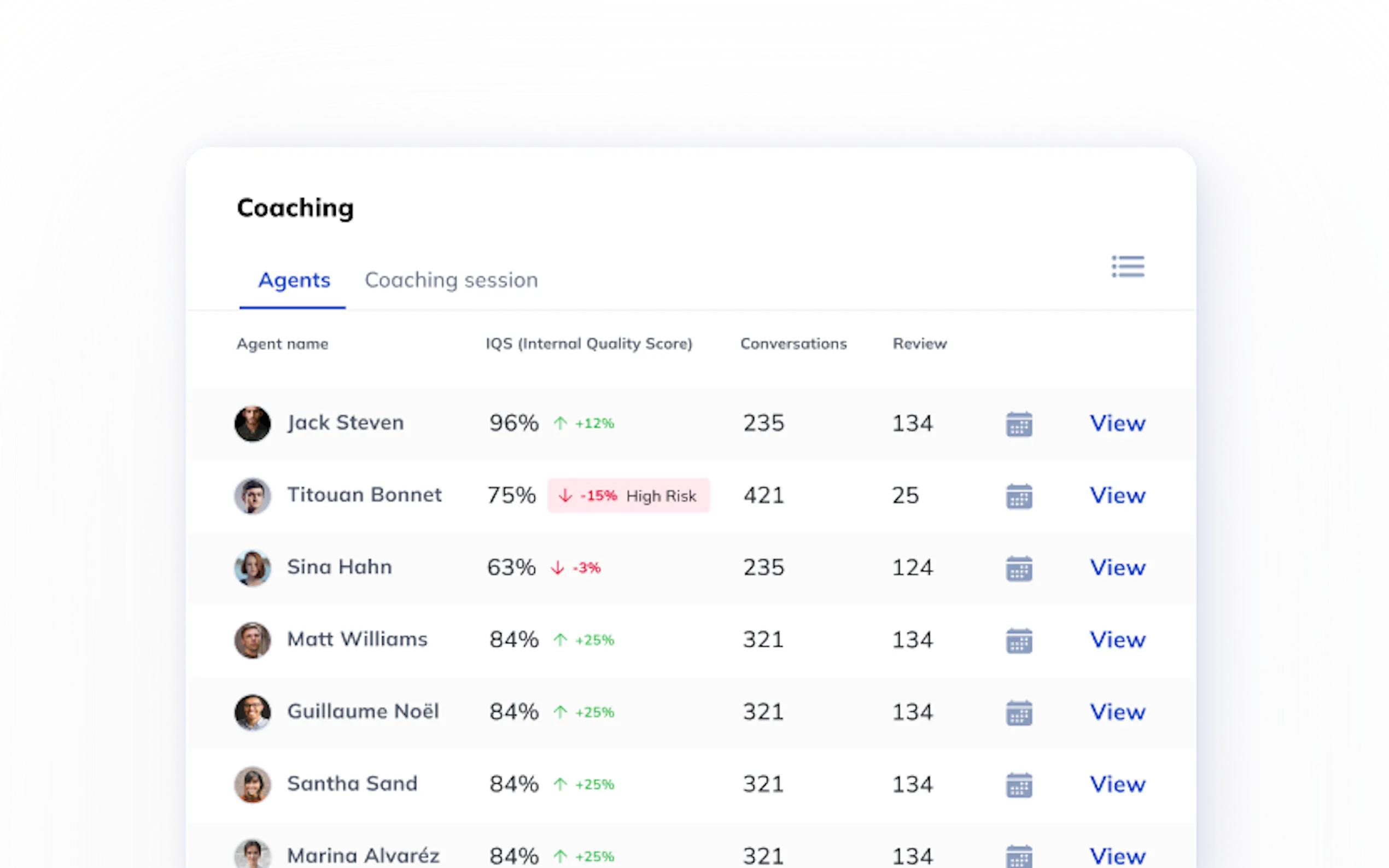The image size is (1389, 868).
Task: Open calendar icon for Jack Steven
Action: [1019, 424]
